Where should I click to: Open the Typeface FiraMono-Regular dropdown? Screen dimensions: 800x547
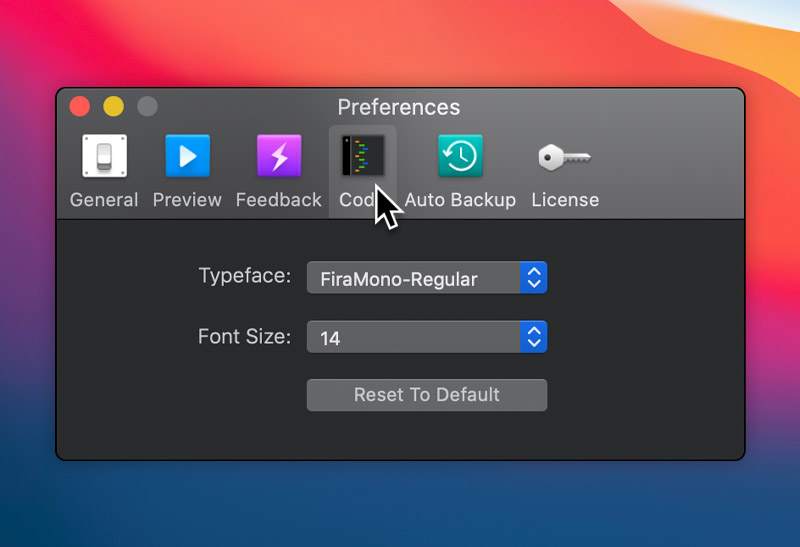(427, 278)
